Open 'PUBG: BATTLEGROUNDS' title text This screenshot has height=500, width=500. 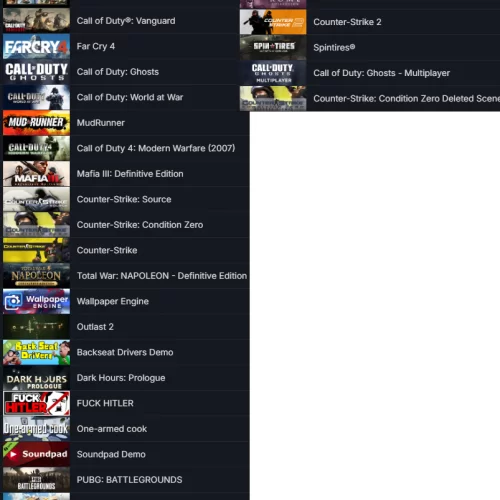pyautogui.click(x=129, y=480)
